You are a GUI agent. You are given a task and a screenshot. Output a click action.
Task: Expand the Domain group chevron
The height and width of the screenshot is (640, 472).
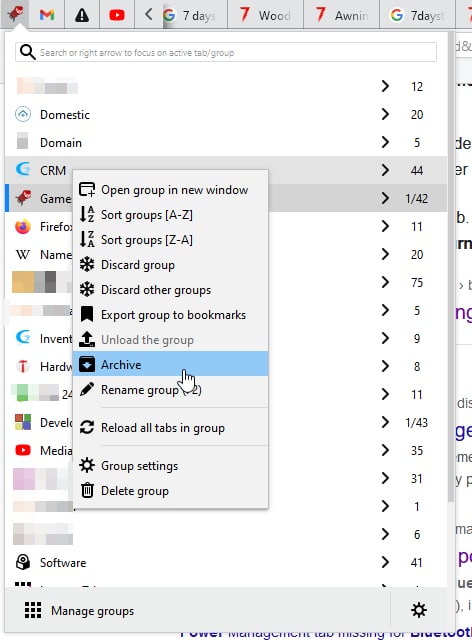[385, 142]
